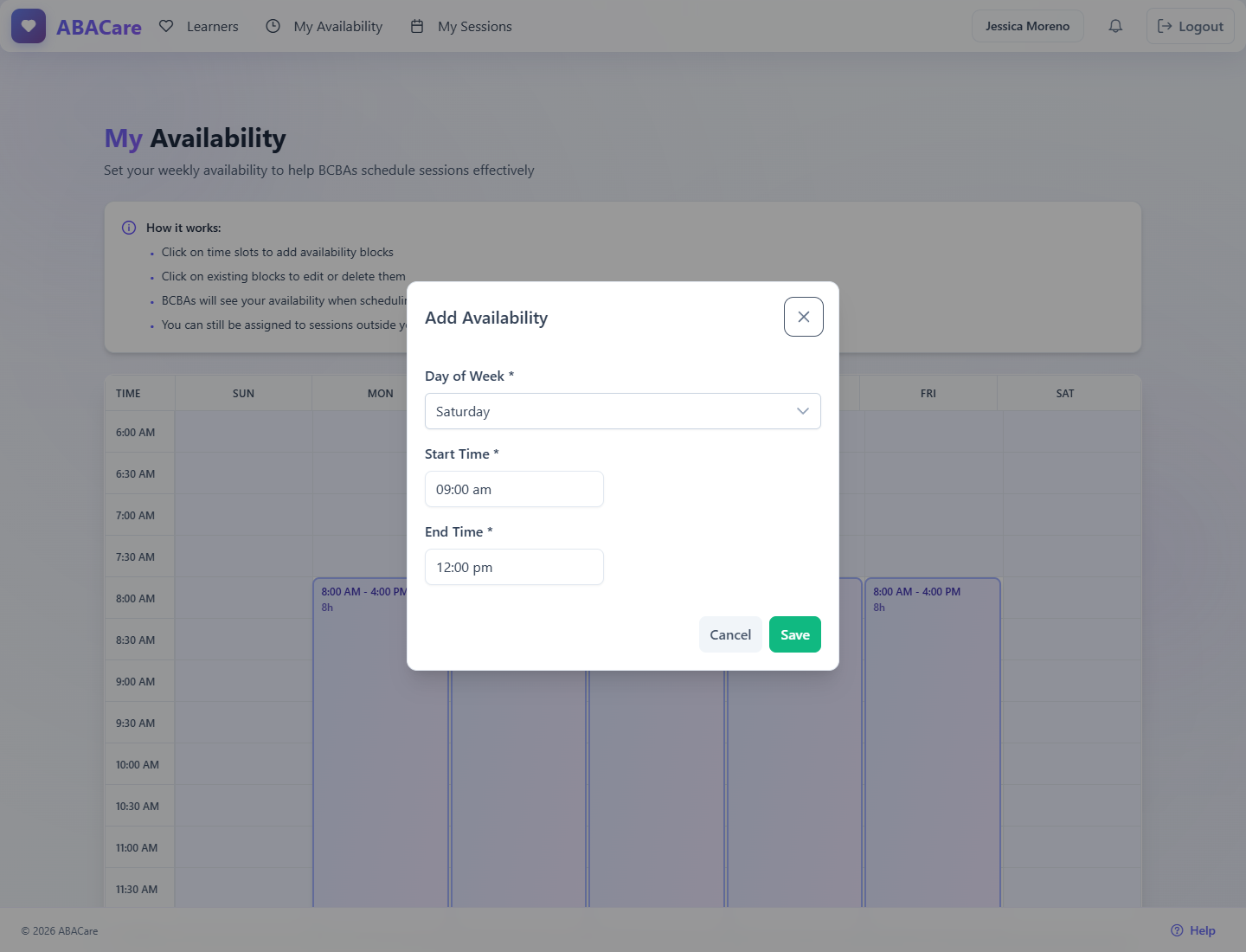Edit the End Time field
Image resolution: width=1246 pixels, height=952 pixels.
click(x=514, y=567)
